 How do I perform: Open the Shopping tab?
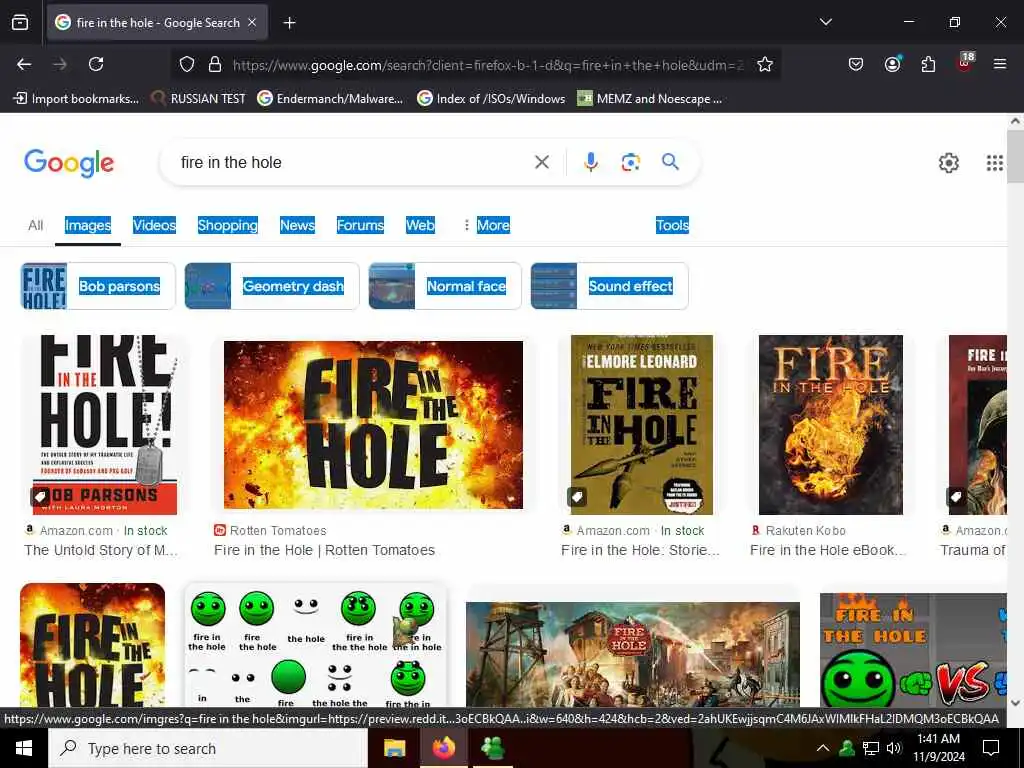(x=227, y=225)
